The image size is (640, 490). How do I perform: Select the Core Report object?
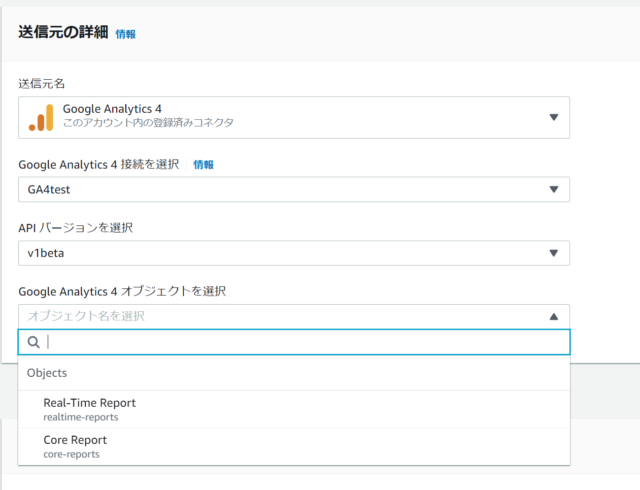pyautogui.click(x=294, y=446)
